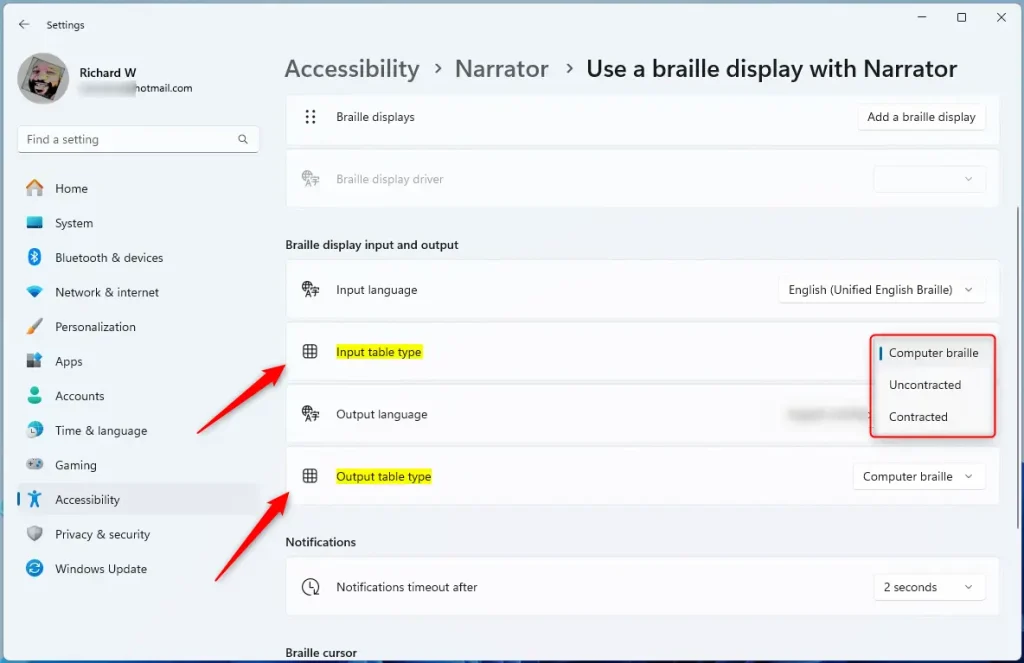Click the Accounts person icon

click(x=35, y=395)
